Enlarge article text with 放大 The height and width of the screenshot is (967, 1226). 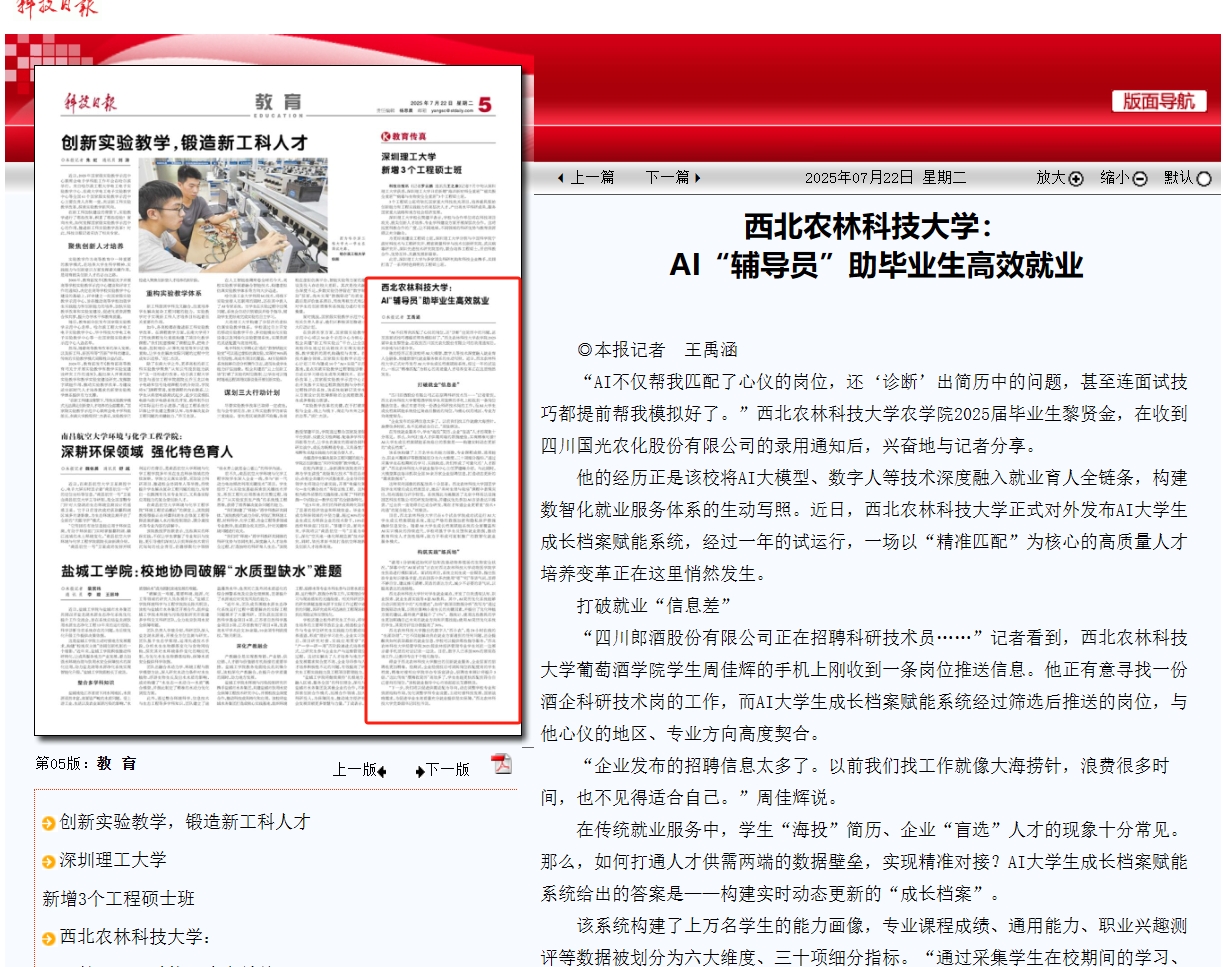1051,178
